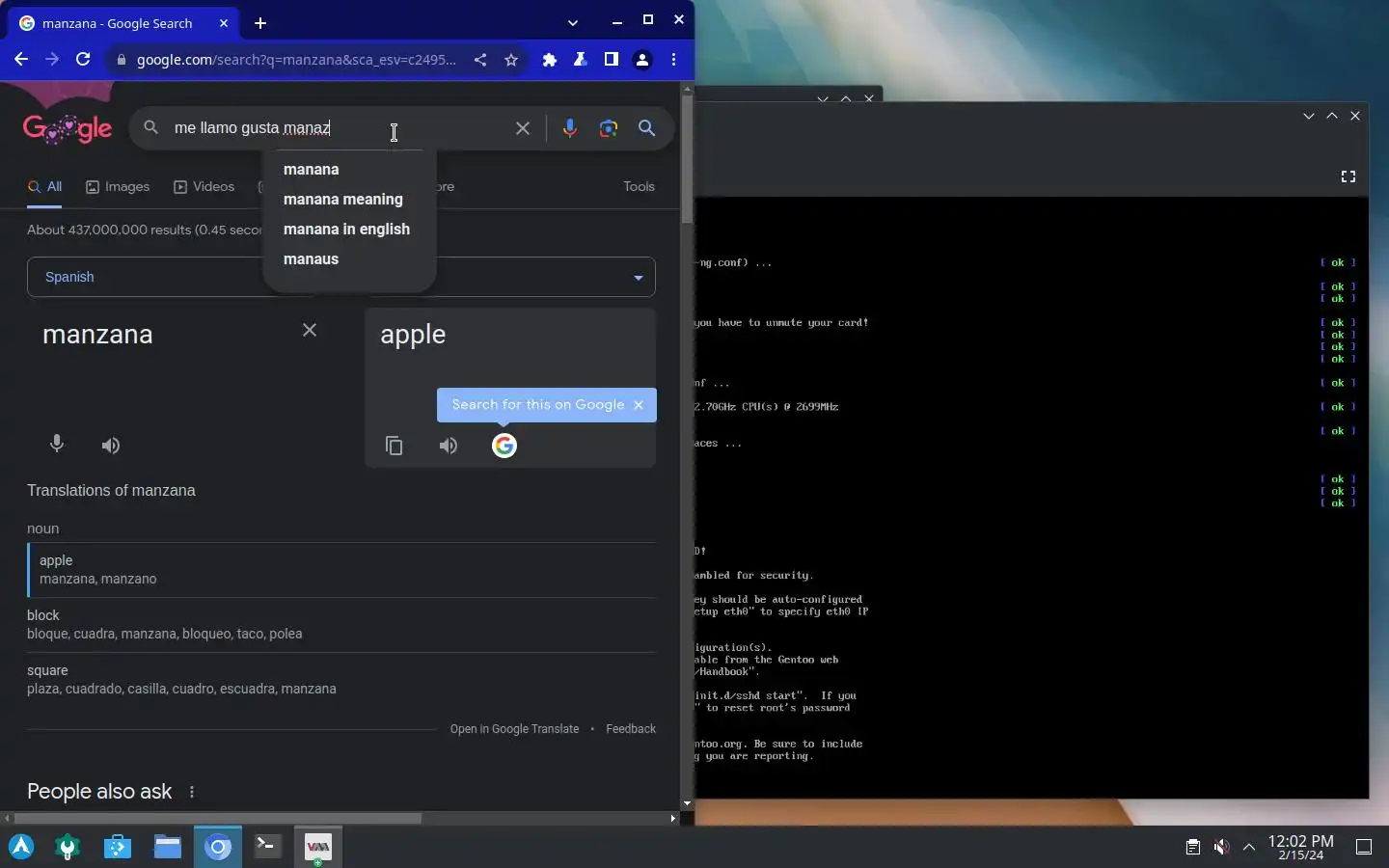This screenshot has width=1389, height=868.
Task: Search by image with Google Lens icon
Action: (x=609, y=128)
